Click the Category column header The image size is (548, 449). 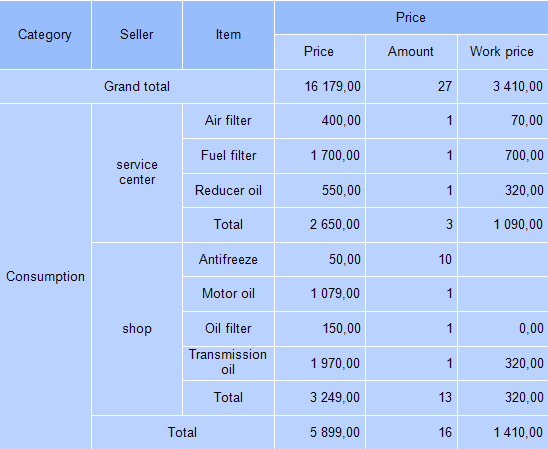45,35
